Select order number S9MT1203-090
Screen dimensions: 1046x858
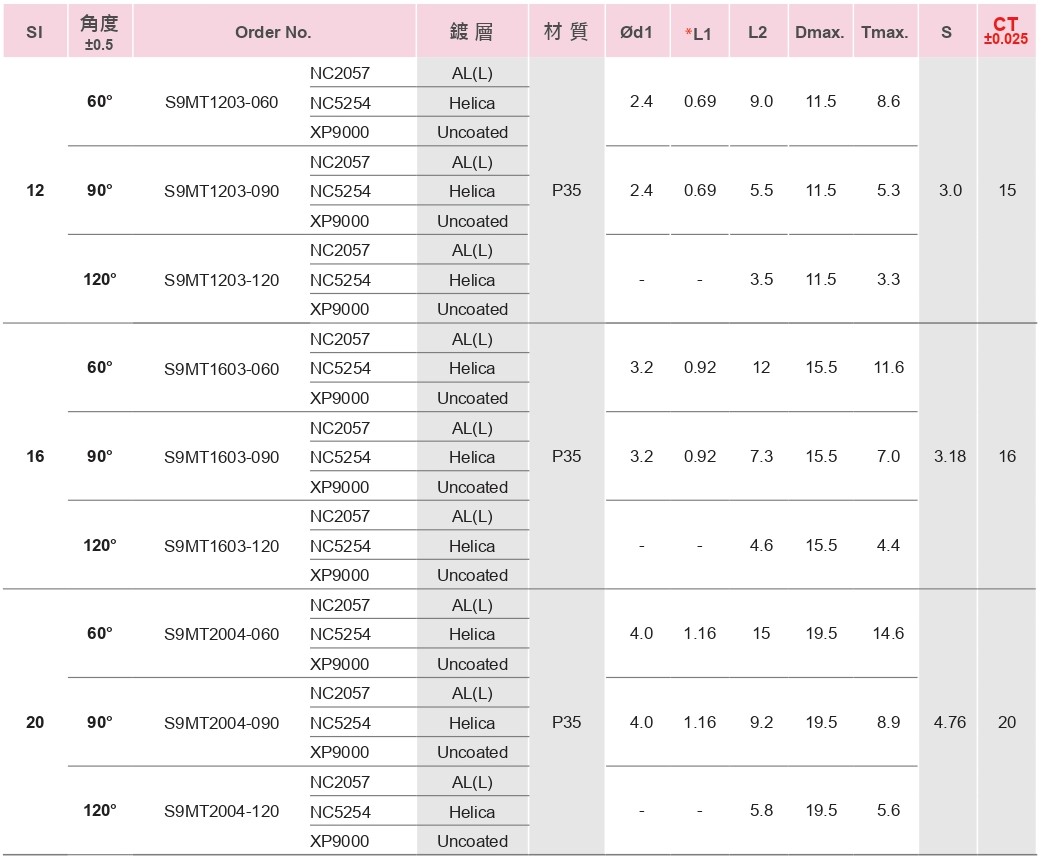click(x=221, y=191)
